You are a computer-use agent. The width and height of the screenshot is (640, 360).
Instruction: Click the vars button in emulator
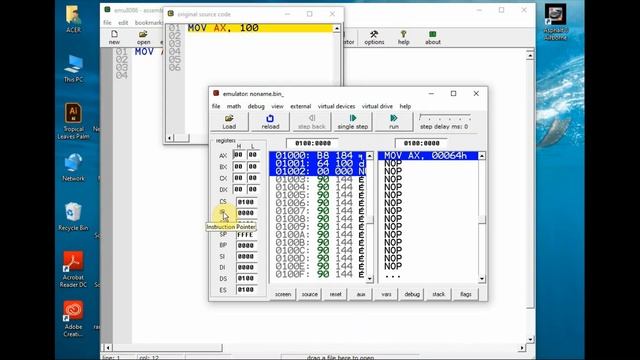[x=386, y=294]
